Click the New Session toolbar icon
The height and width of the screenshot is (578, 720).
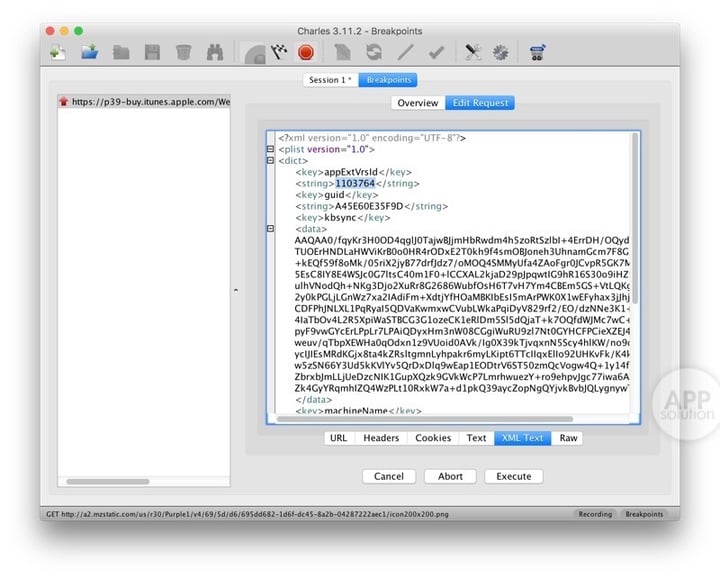click(x=59, y=52)
